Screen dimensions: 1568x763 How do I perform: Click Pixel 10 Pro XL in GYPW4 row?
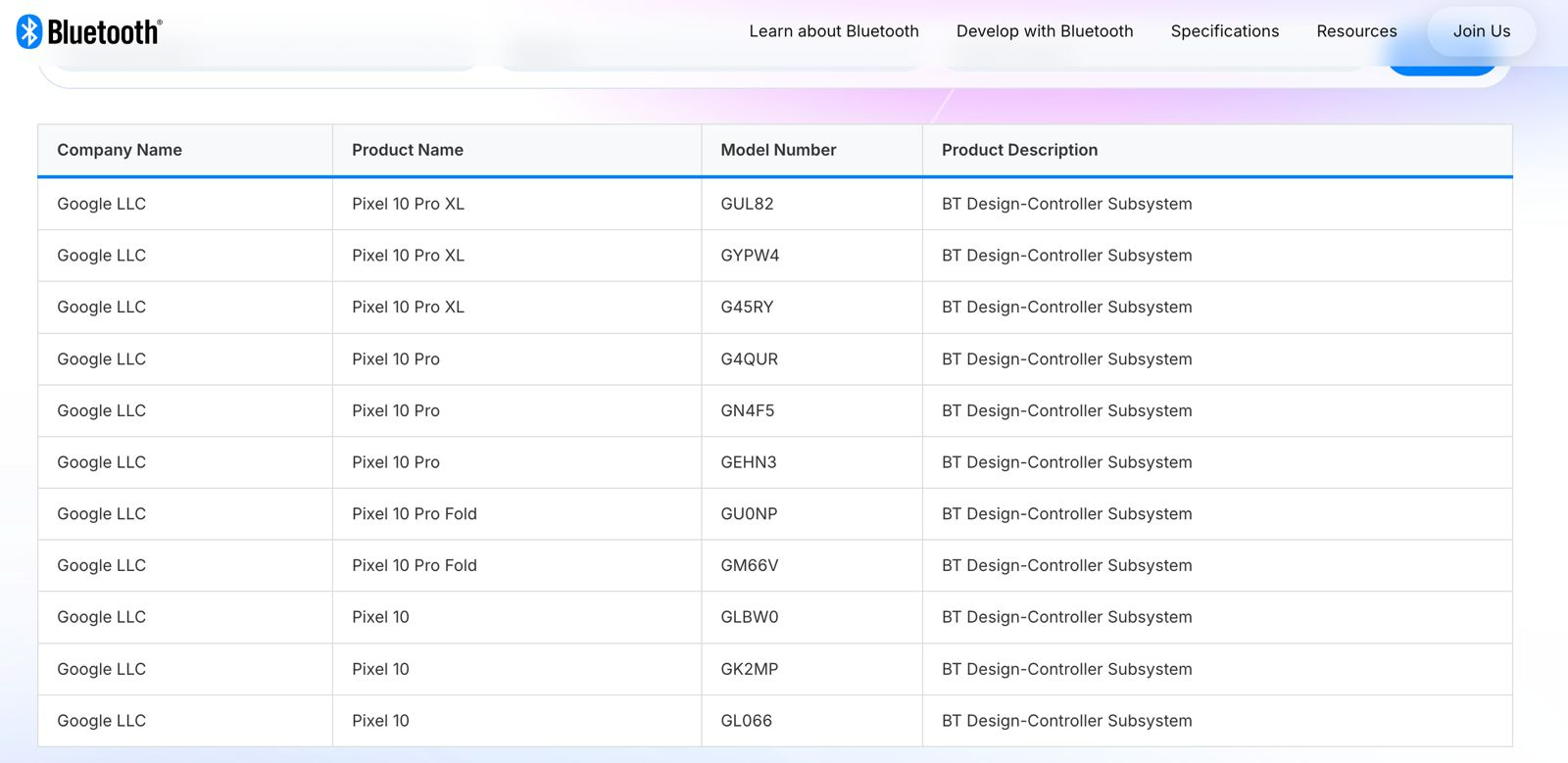pos(408,256)
